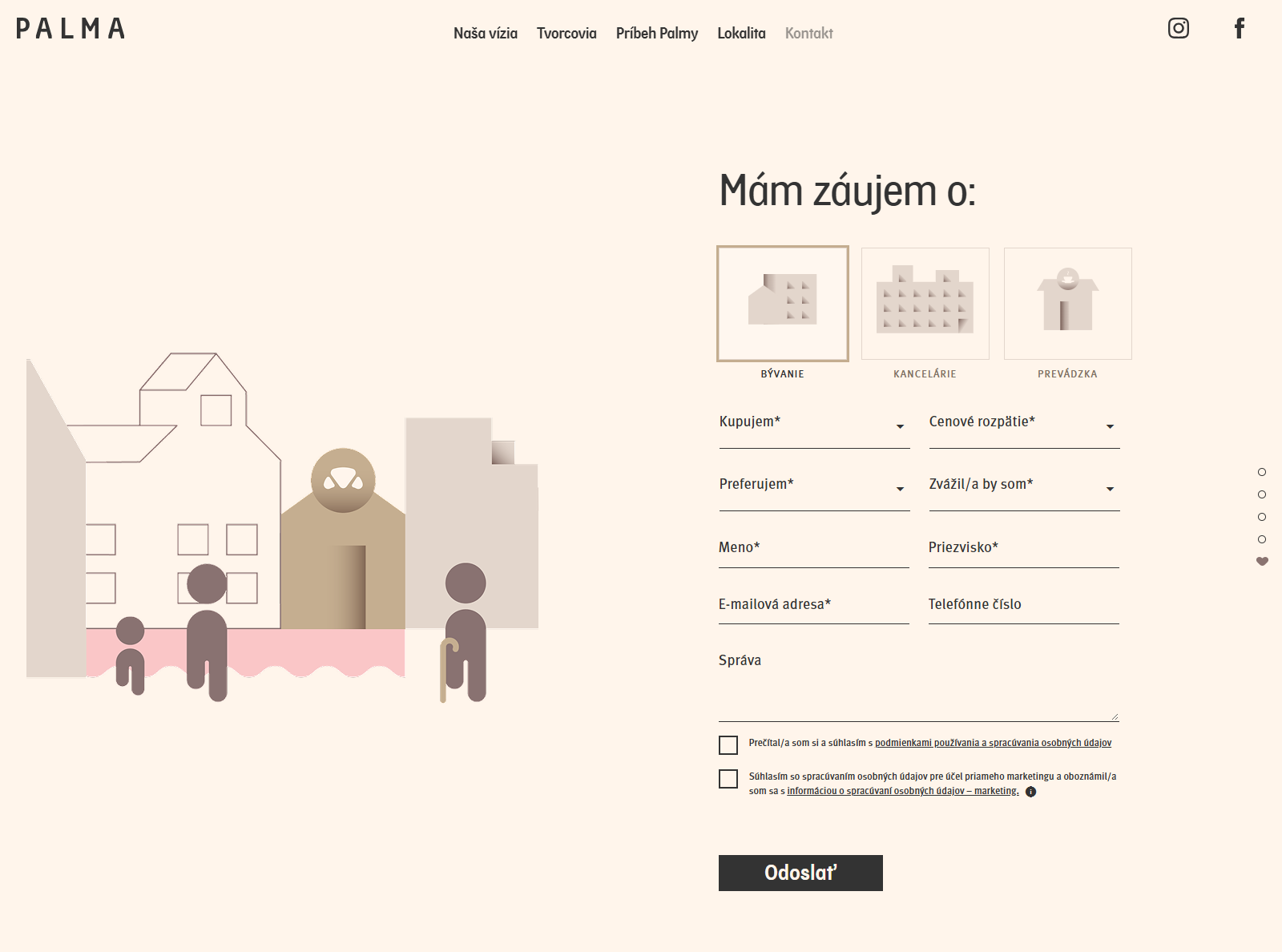The width and height of the screenshot is (1282, 952).
Task: Click the heart section indicator
Action: pos(1262,561)
